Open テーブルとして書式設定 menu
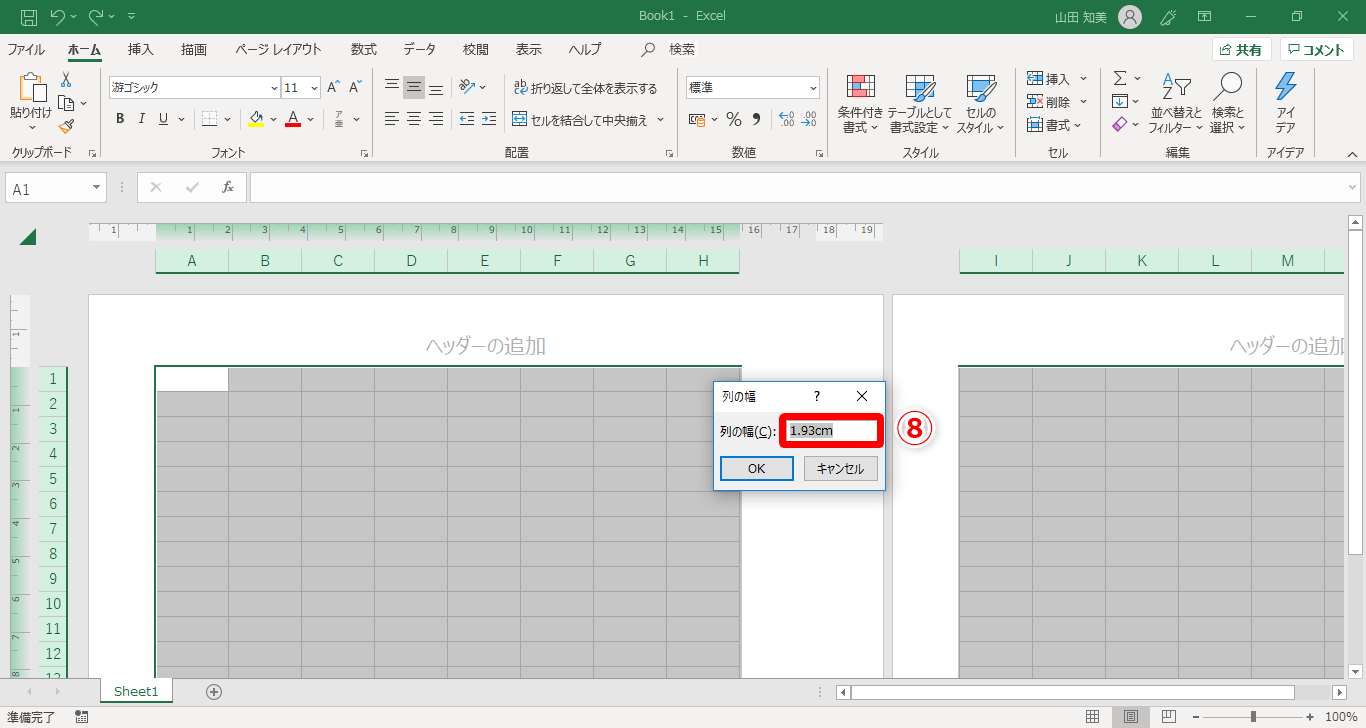The image size is (1366, 728). pos(920,104)
